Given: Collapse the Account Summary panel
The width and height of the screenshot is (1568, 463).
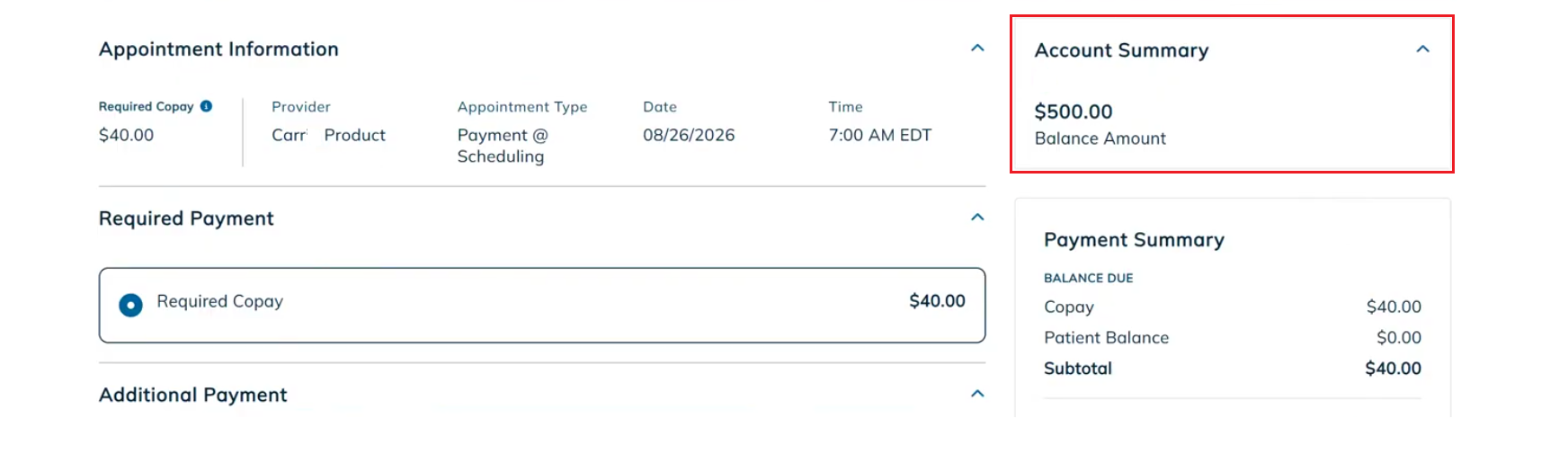Looking at the screenshot, I should [x=1422, y=49].
